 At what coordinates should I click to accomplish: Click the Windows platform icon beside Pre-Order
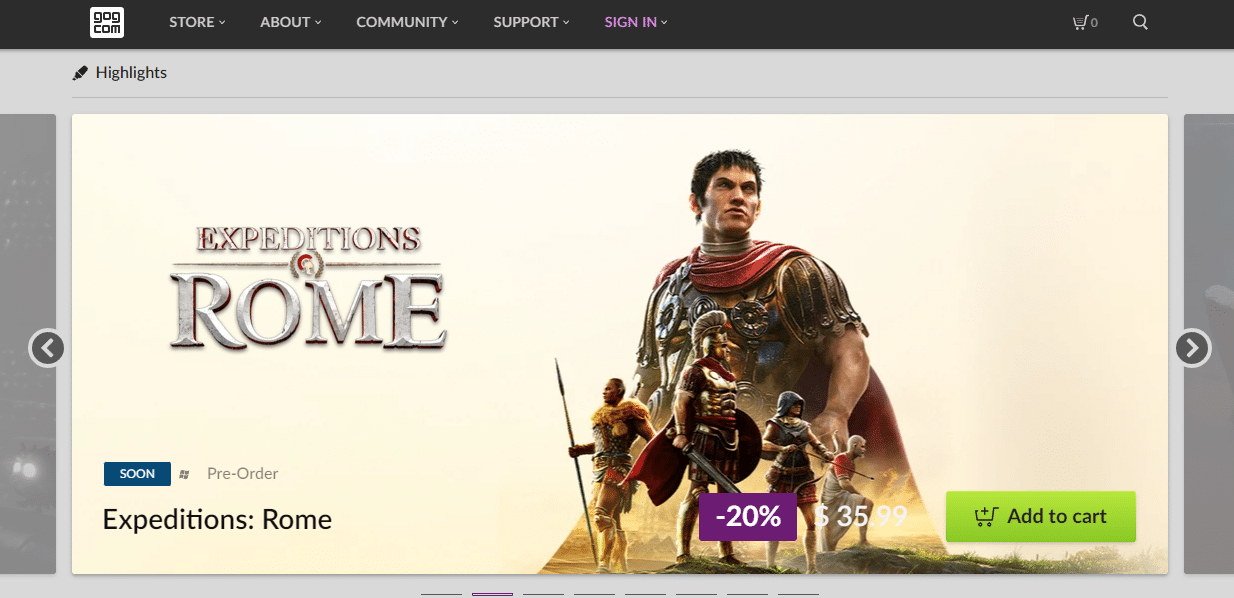(x=184, y=474)
